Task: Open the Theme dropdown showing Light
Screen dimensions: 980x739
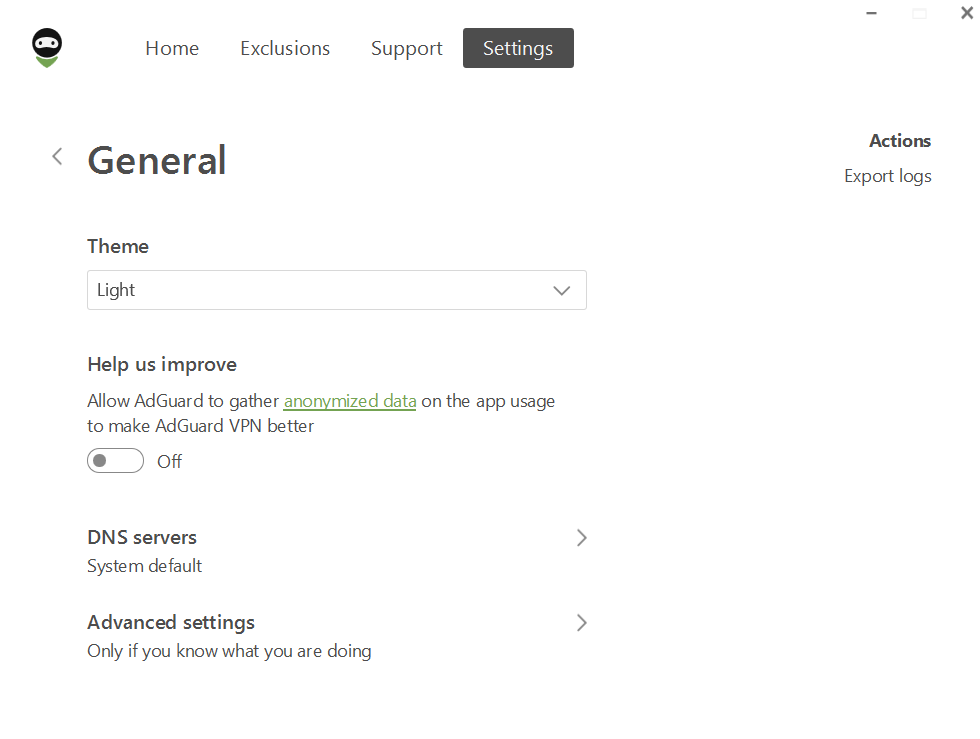Action: (x=337, y=290)
